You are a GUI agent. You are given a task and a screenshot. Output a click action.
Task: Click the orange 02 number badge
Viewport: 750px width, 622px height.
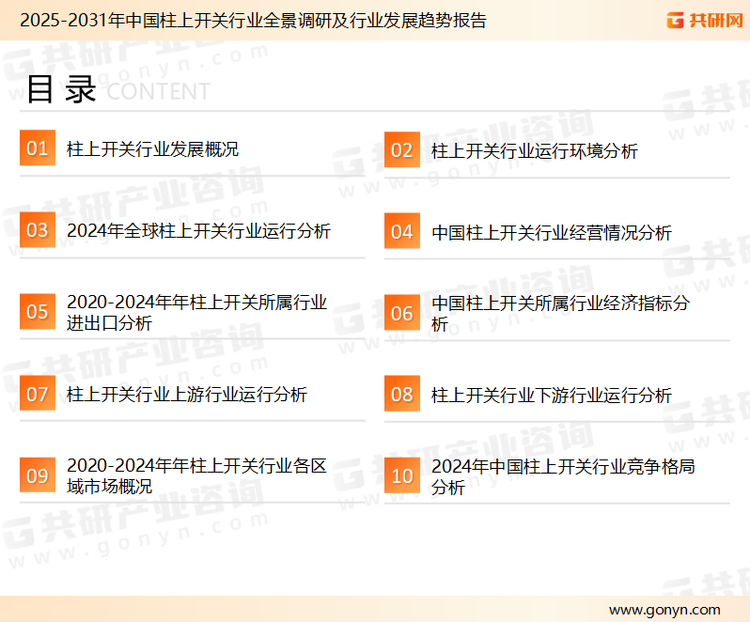coord(402,150)
